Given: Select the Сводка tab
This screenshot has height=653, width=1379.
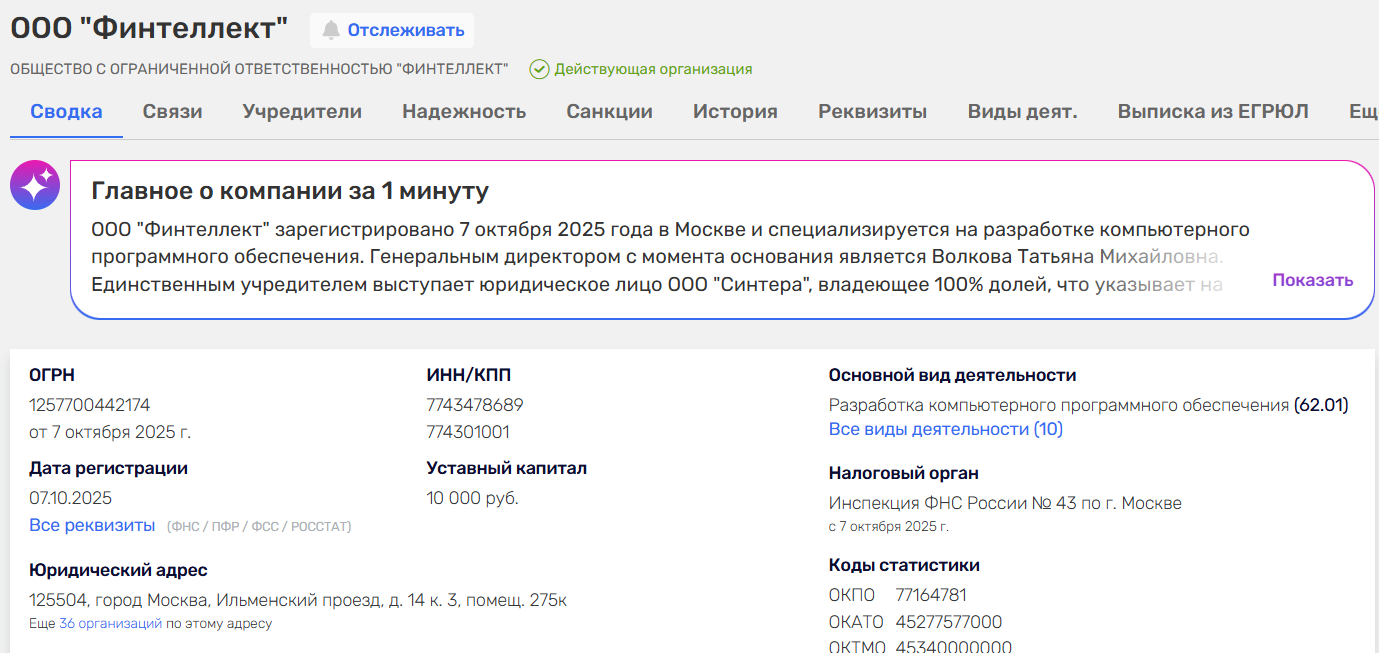Looking at the screenshot, I should tap(65, 111).
